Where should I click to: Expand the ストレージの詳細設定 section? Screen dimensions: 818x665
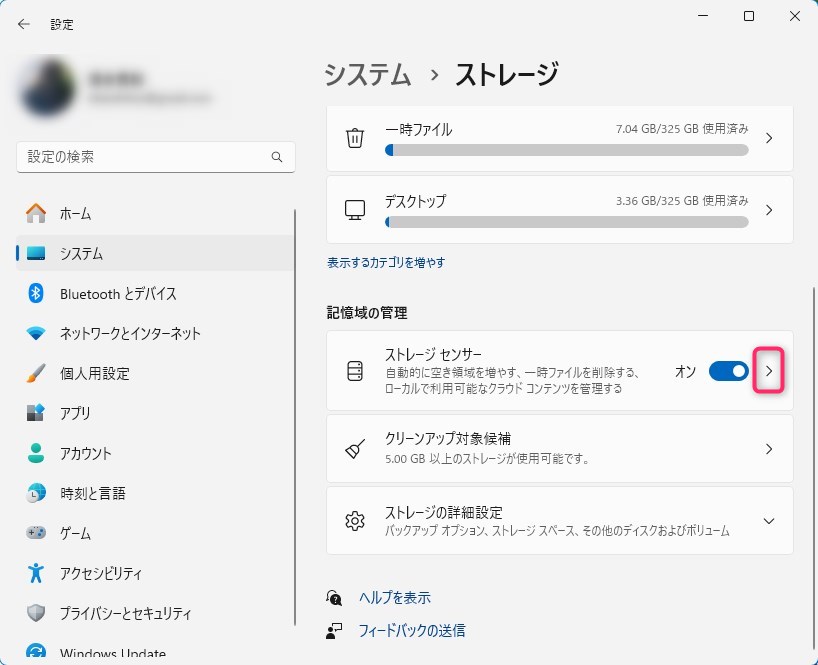[x=768, y=521]
